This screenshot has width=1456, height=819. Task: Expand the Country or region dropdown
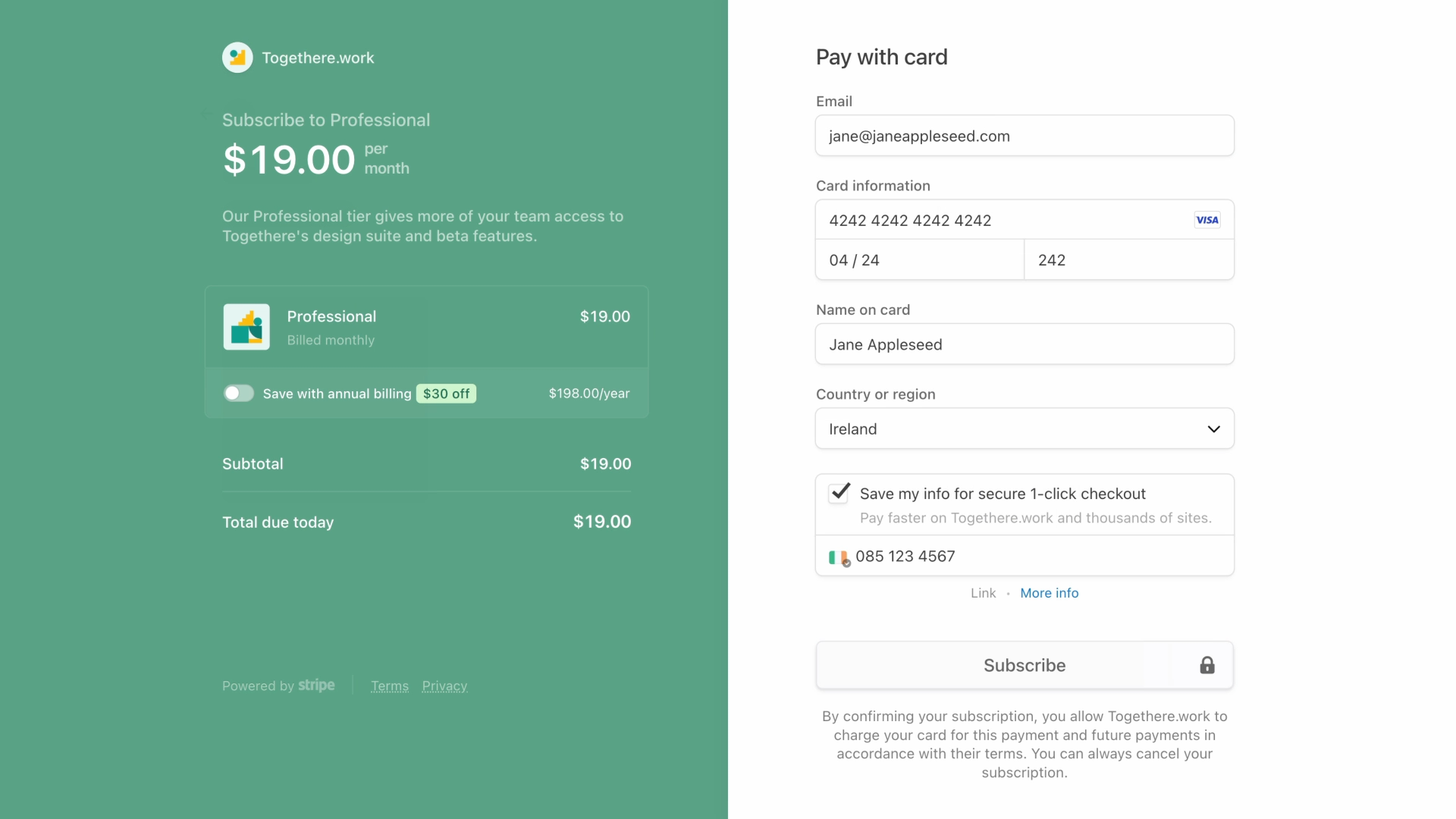click(1025, 428)
